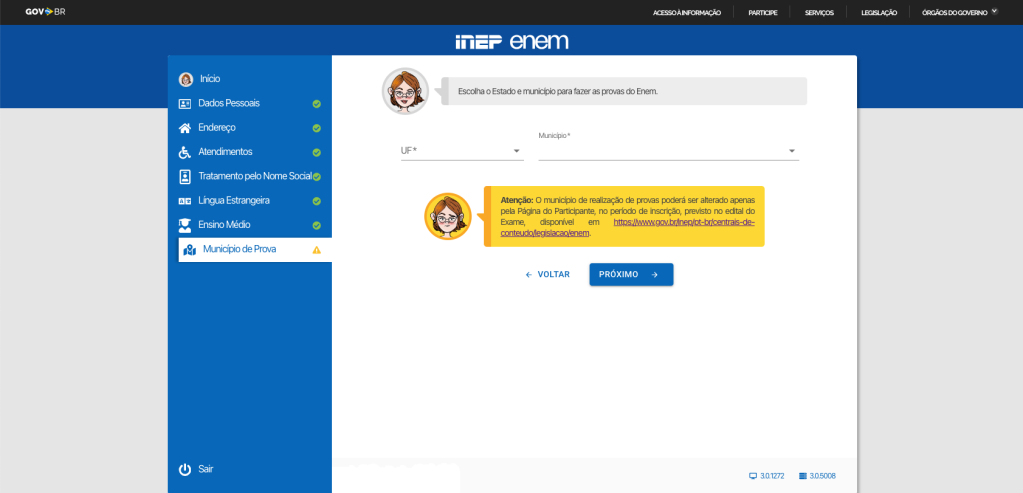
Task: Select the Município de Prova section
Action: [x=255, y=250]
